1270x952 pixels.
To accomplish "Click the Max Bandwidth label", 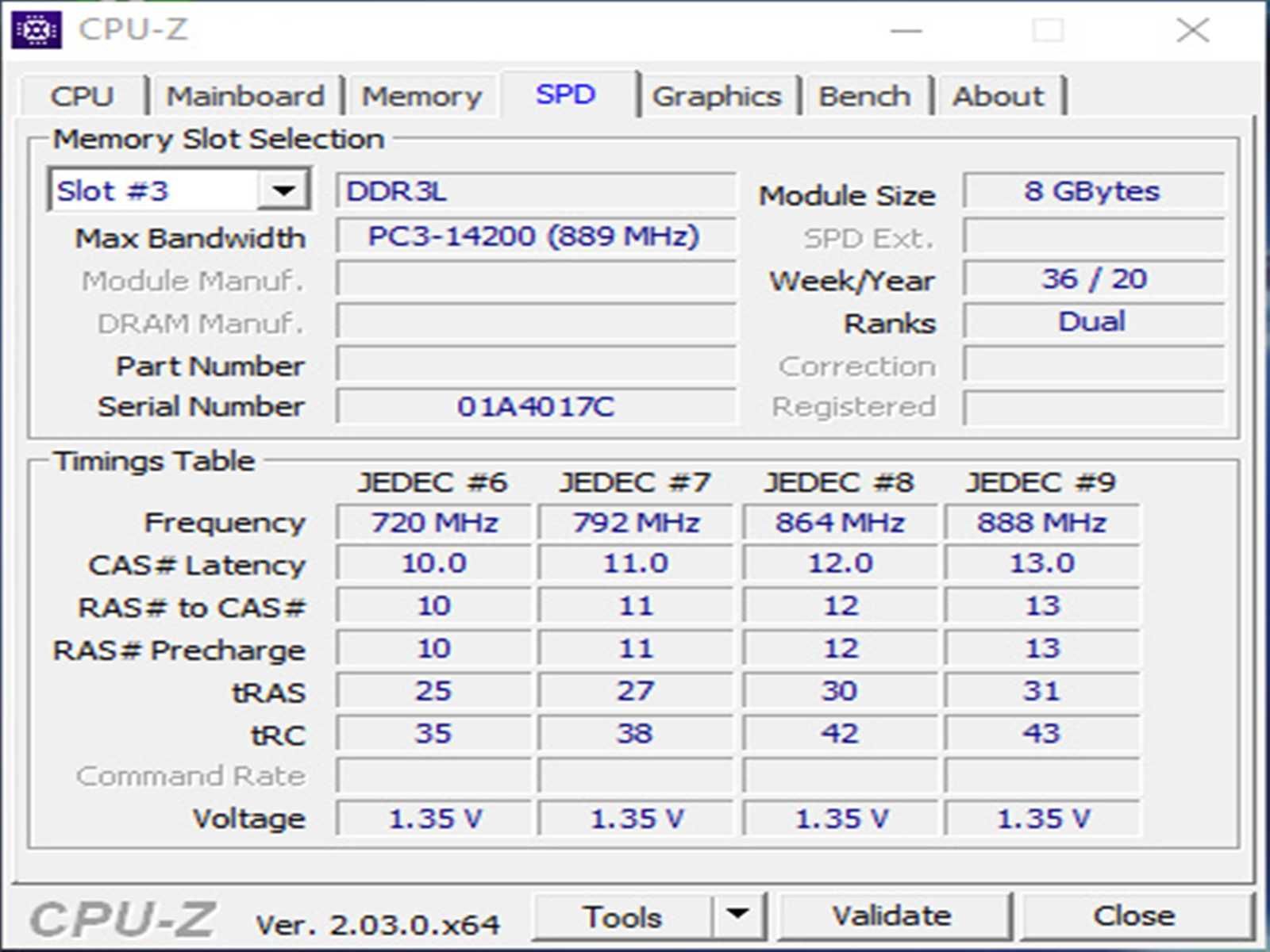I will pyautogui.click(x=190, y=238).
